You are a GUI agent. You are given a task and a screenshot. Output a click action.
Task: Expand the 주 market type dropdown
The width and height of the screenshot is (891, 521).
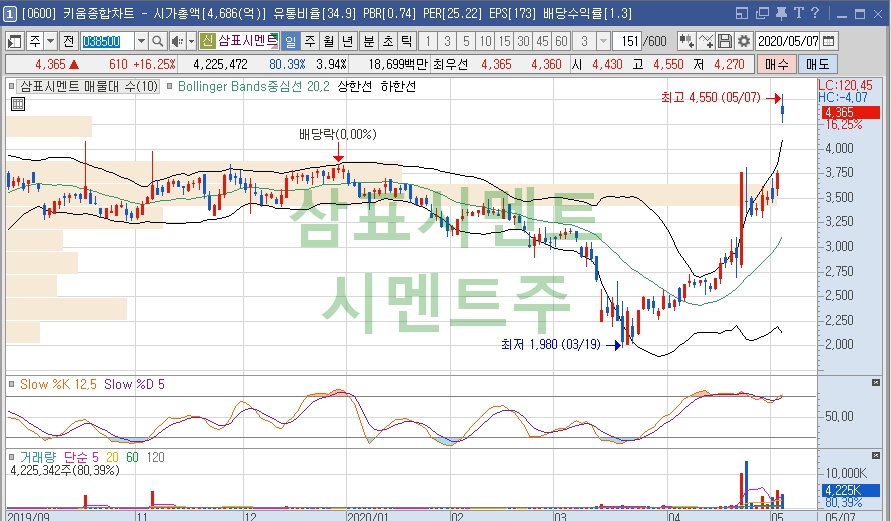(51, 41)
